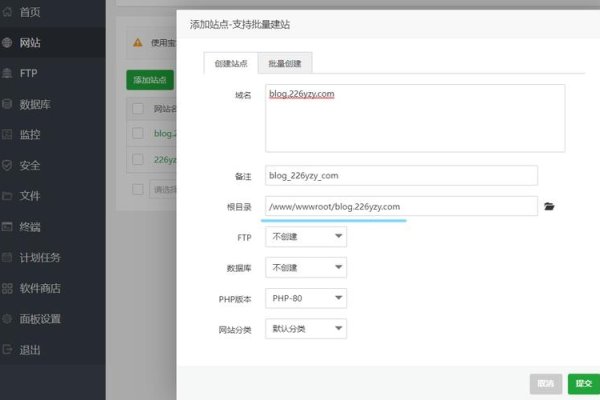Screen dimensions: 600x400
Task: Click the 域名 textarea with blog.226yzy.com
Action: (415, 118)
